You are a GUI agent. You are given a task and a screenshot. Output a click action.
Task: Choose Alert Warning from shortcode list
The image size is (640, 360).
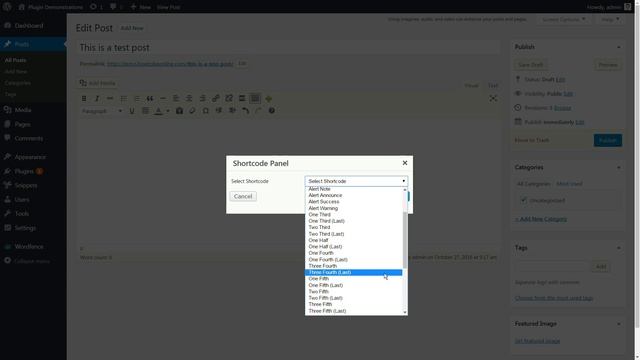(x=353, y=208)
